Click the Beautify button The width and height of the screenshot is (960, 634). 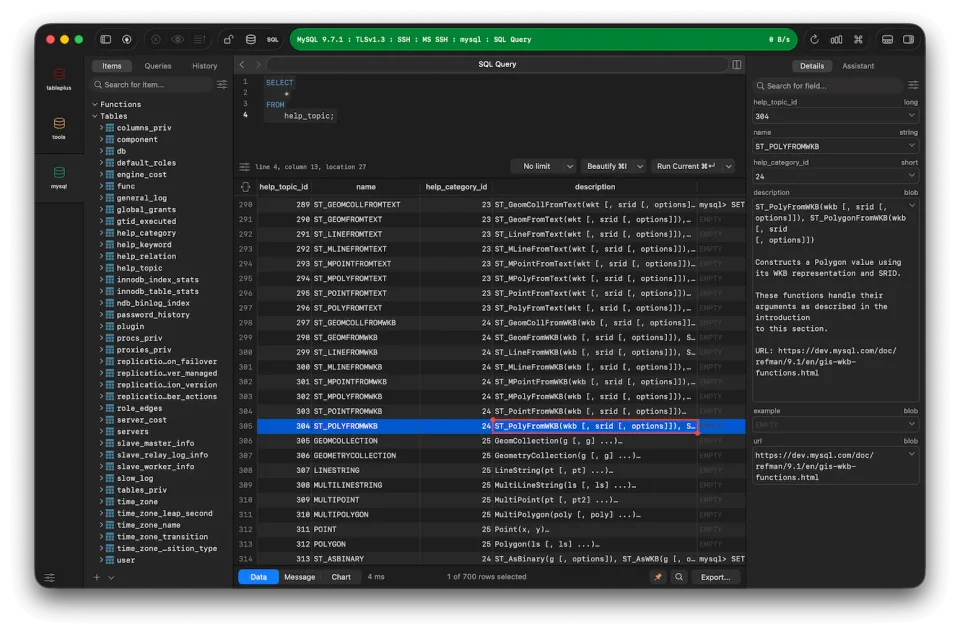click(x=607, y=166)
